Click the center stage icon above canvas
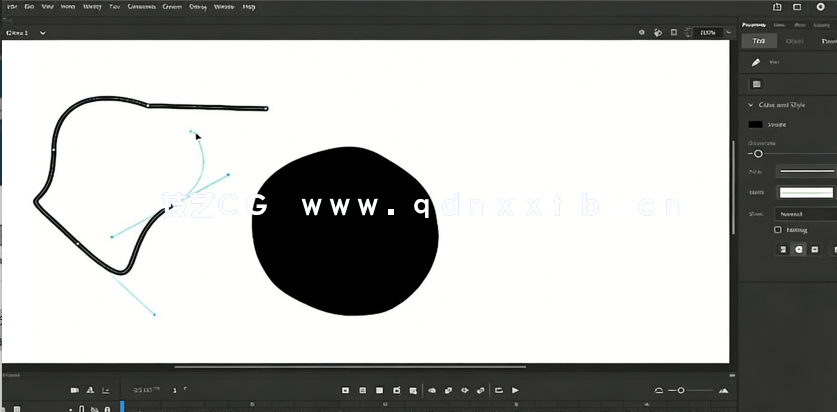Screen dimensions: 837x412 641,33
